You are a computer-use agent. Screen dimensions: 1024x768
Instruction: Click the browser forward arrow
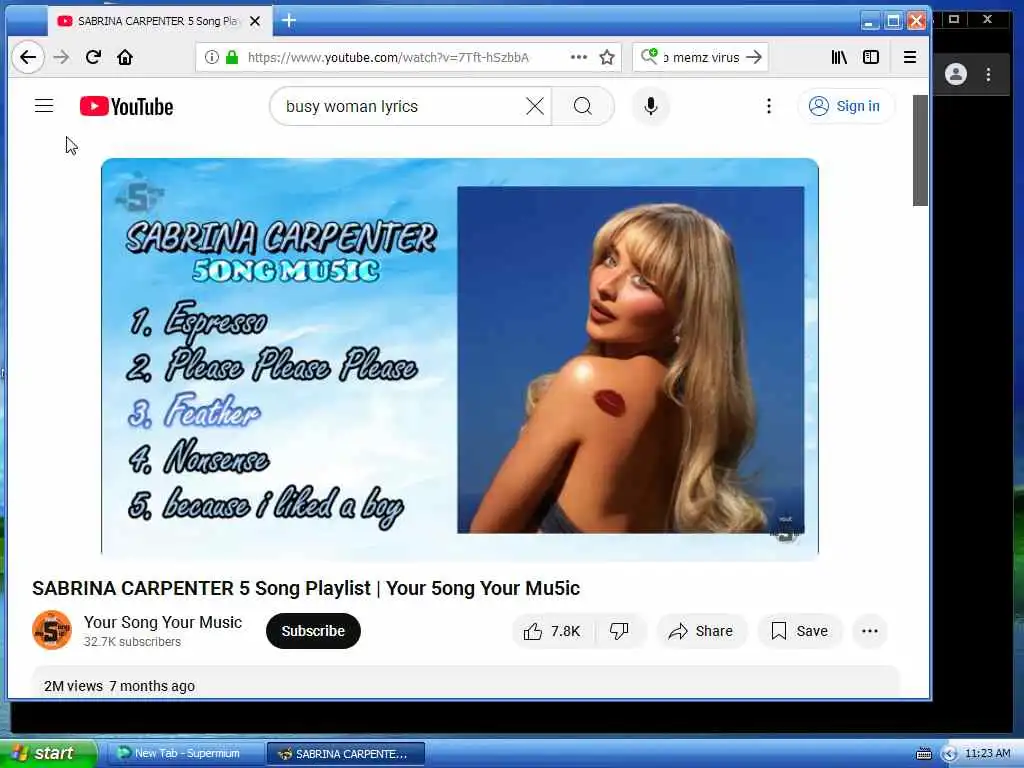tap(61, 57)
